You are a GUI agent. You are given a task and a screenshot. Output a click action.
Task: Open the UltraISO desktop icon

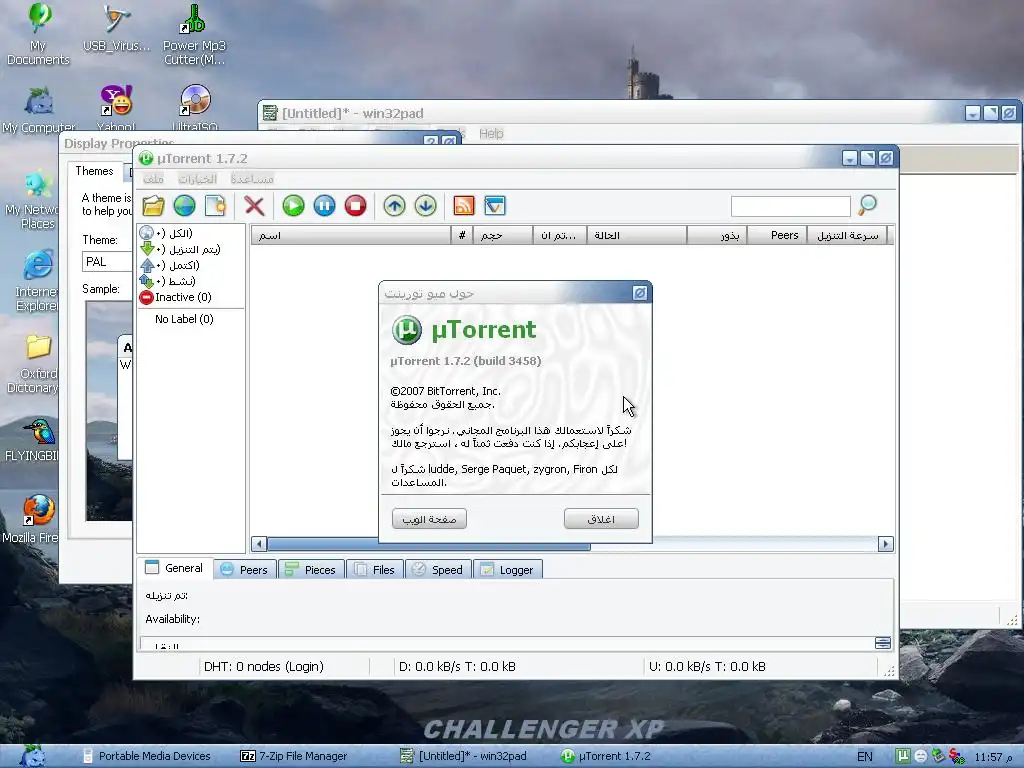[x=195, y=108]
